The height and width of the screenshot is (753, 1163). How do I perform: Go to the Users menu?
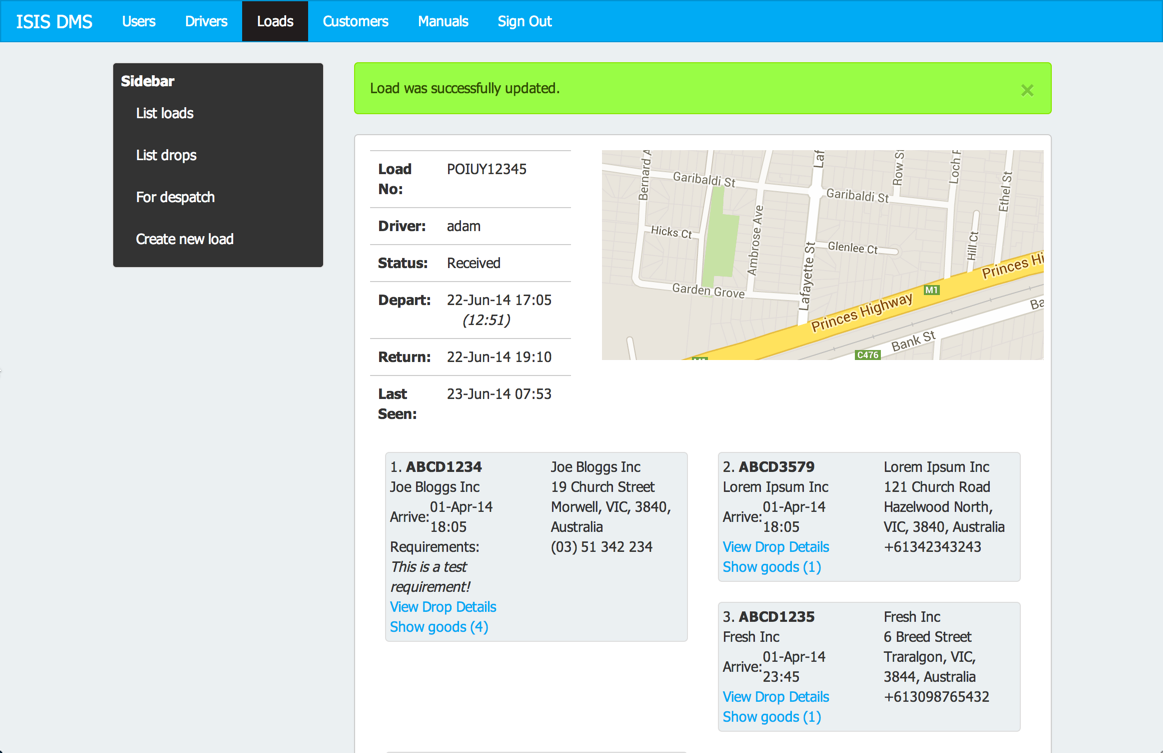pos(139,22)
